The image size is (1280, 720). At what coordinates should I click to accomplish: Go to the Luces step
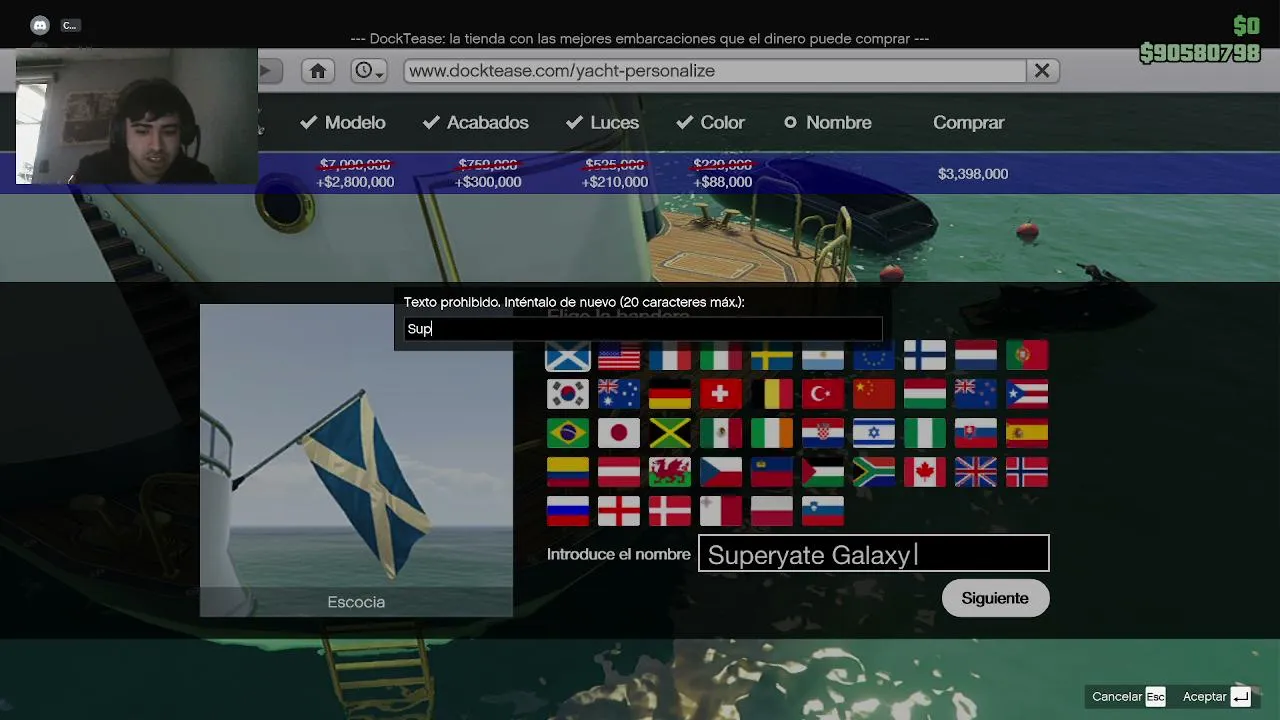point(602,122)
